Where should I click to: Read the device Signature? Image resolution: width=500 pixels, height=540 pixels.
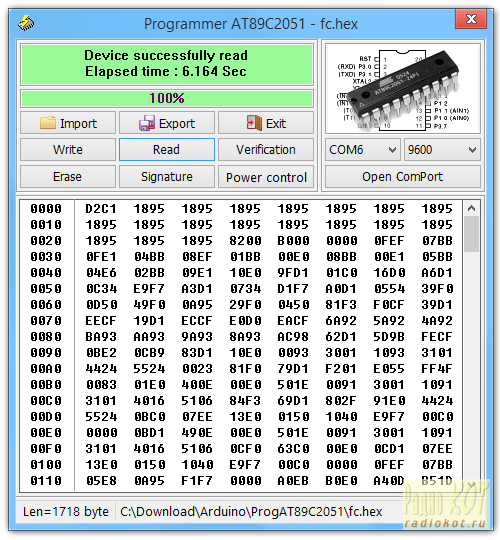click(167, 177)
